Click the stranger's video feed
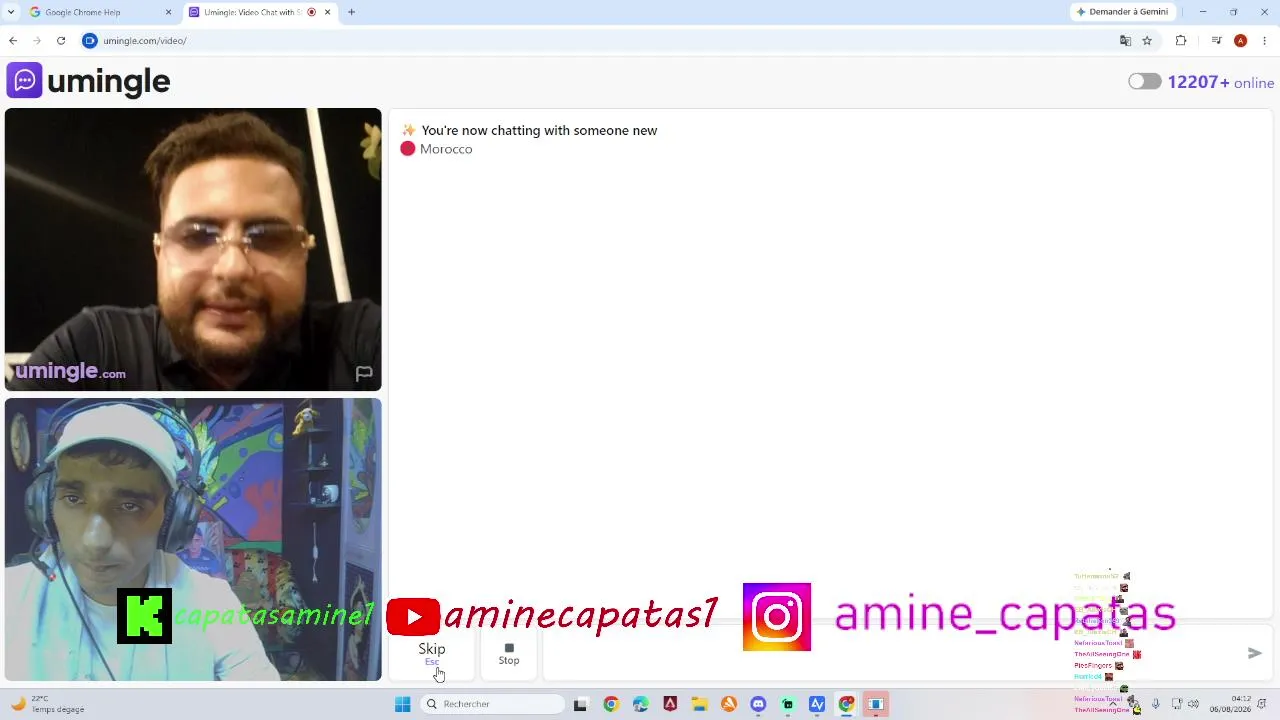 coord(193,249)
